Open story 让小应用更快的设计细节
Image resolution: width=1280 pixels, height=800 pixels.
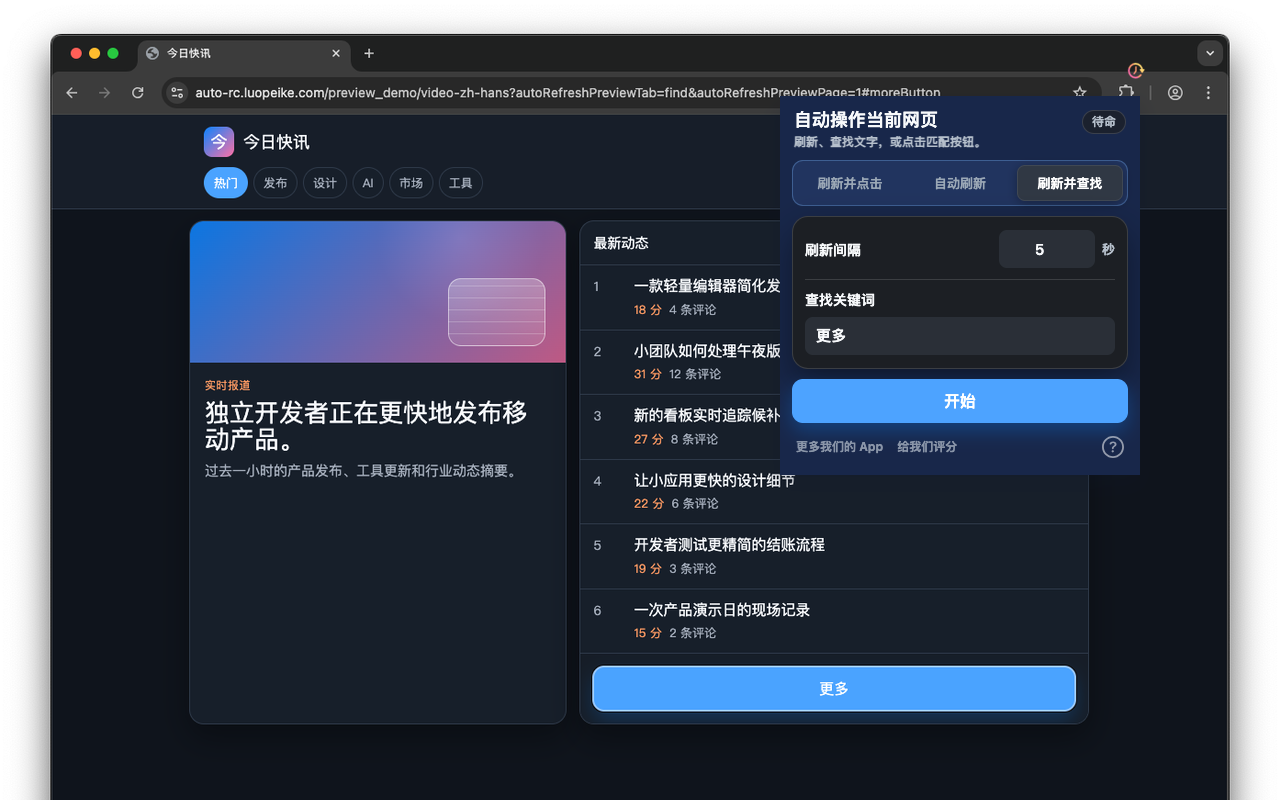click(714, 481)
